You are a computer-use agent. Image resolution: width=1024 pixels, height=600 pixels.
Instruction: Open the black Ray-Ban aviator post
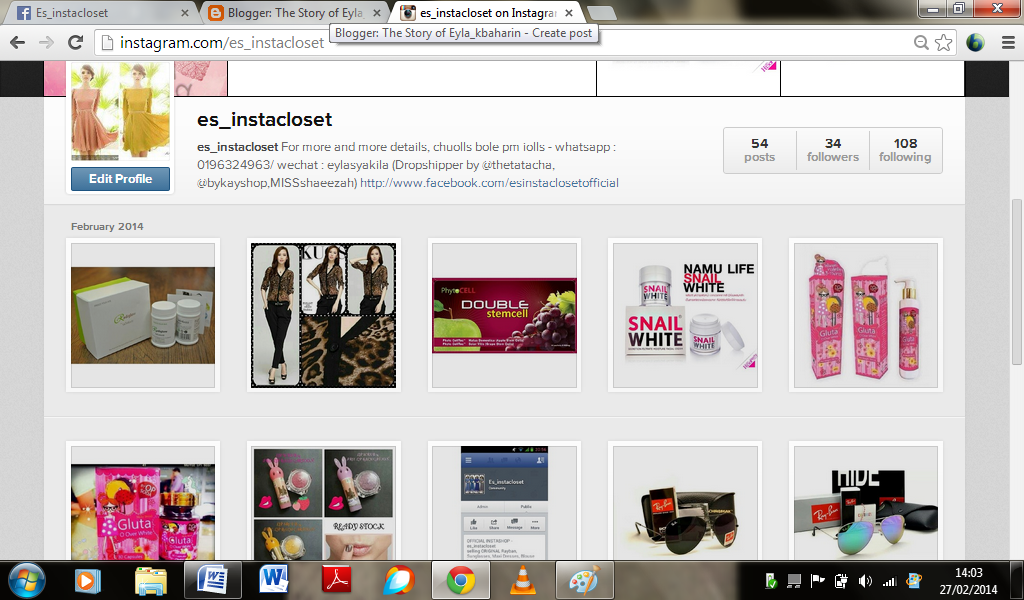click(684, 501)
